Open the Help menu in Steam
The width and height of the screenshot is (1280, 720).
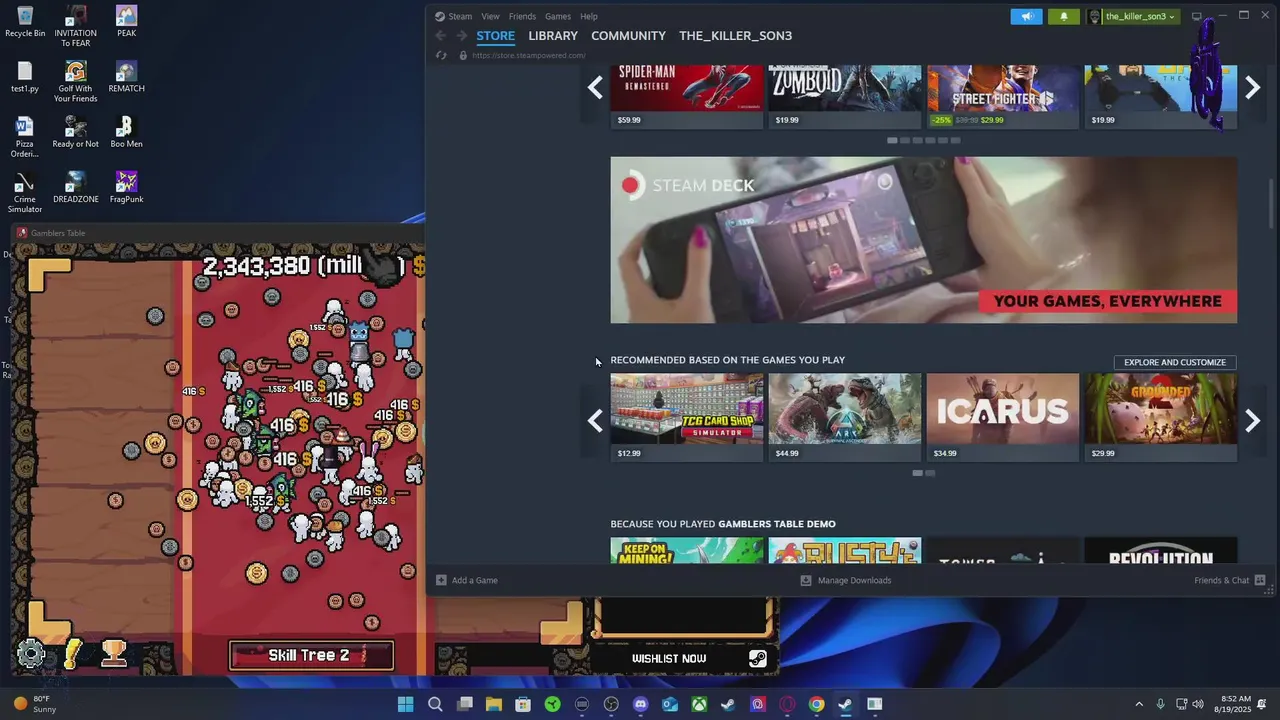coord(589,16)
